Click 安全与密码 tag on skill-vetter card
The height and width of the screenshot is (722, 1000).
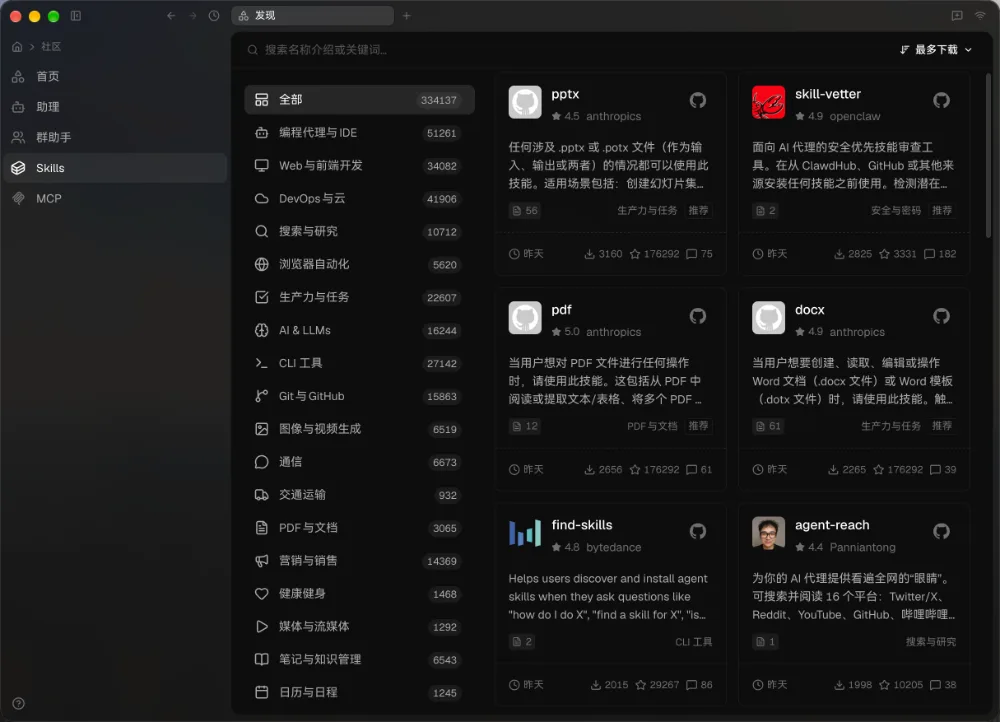(x=895, y=210)
